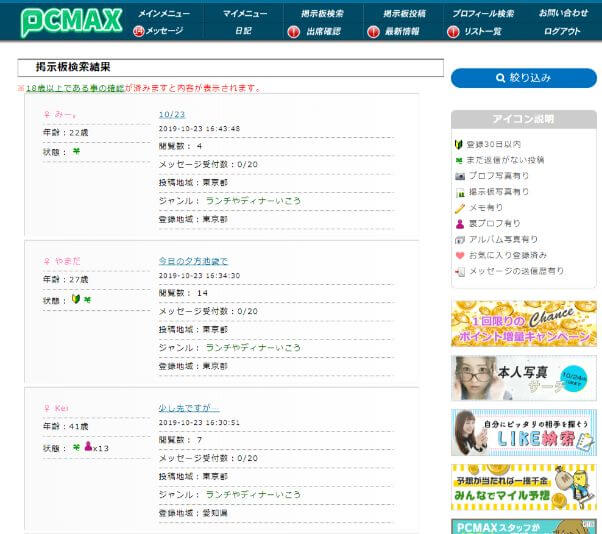Image resolution: width=602 pixels, height=534 pixels.
Task: Click red notification icon beside メッセージ
Action: pos(139,31)
